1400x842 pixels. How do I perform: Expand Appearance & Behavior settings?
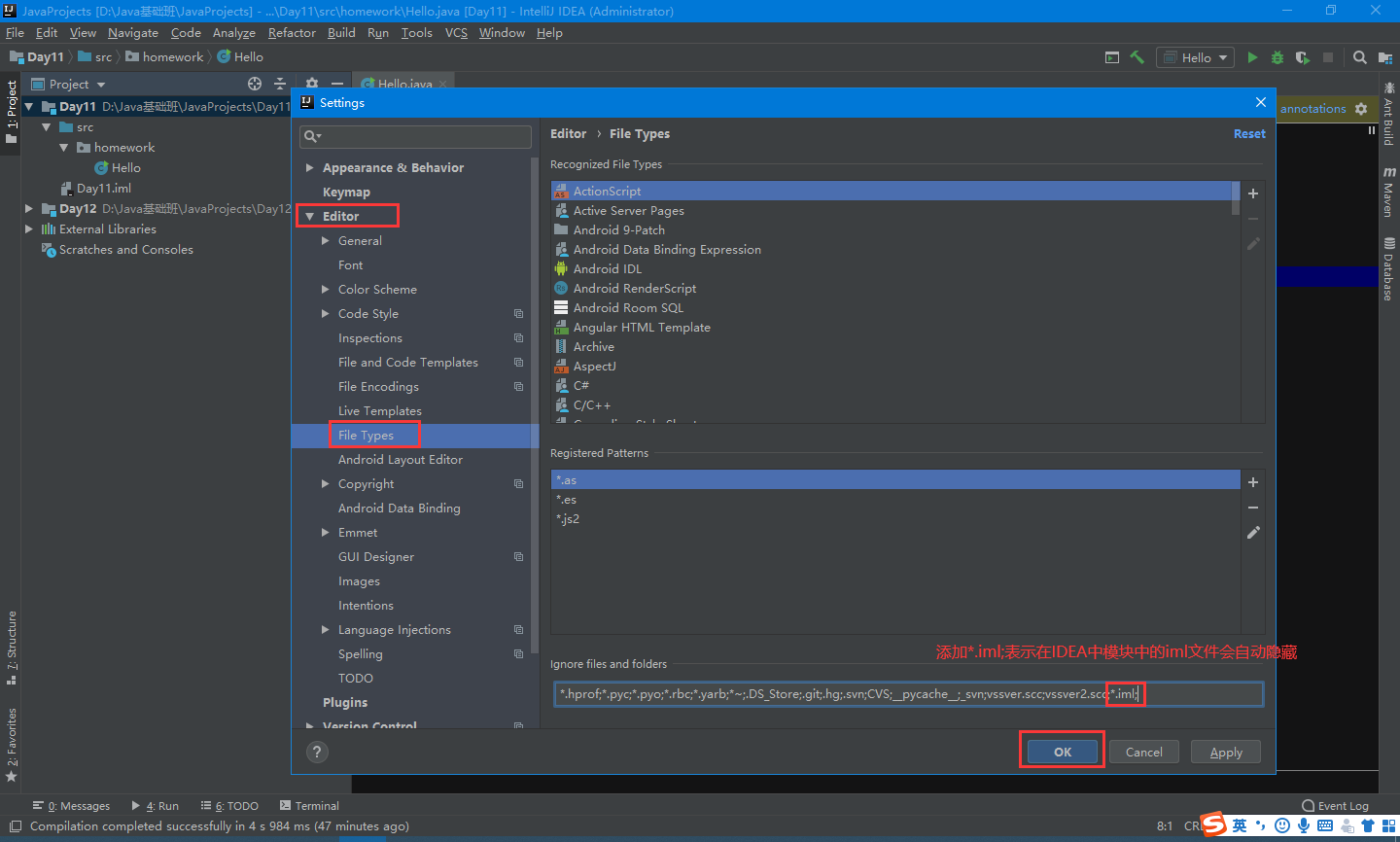[x=309, y=168]
